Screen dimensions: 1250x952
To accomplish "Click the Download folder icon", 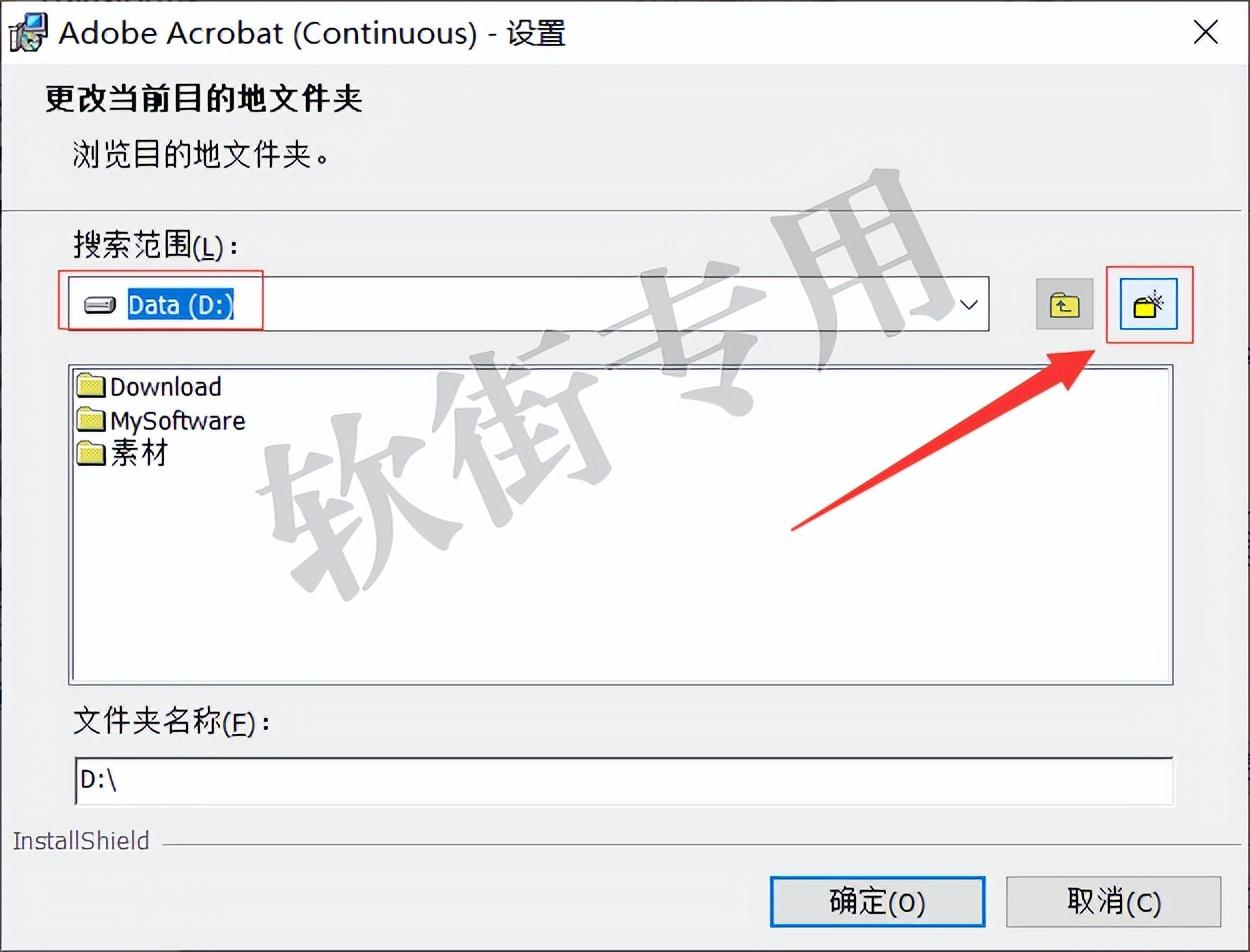I will (92, 386).
